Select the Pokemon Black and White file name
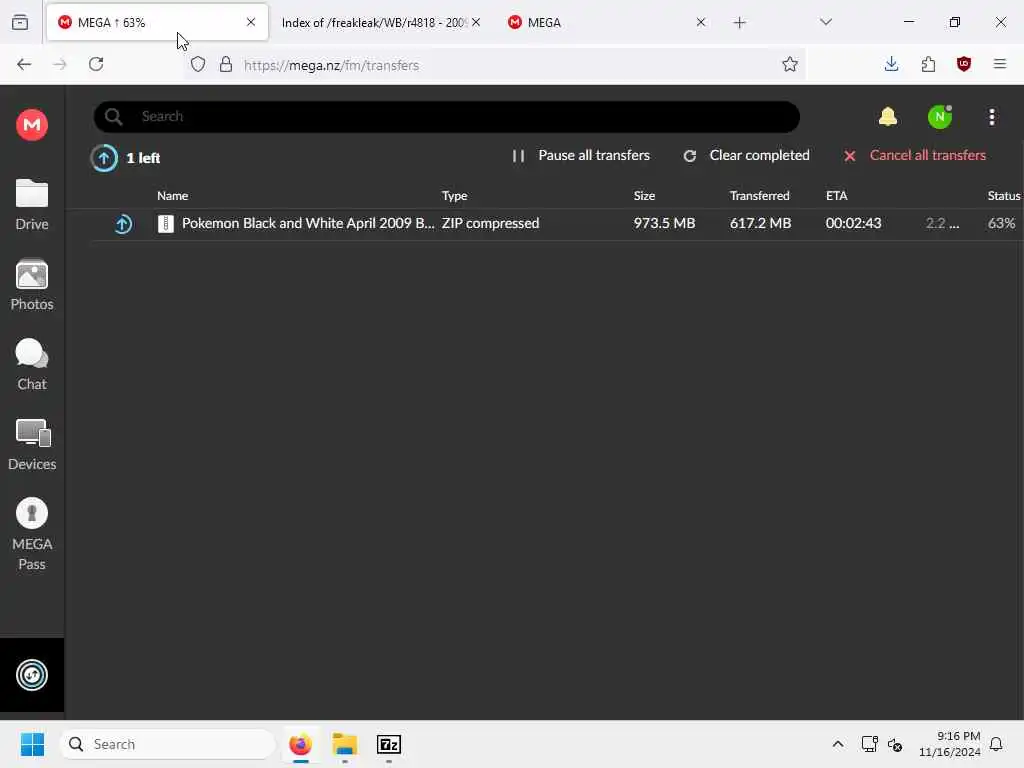The image size is (1024, 768). pyautogui.click(x=308, y=223)
